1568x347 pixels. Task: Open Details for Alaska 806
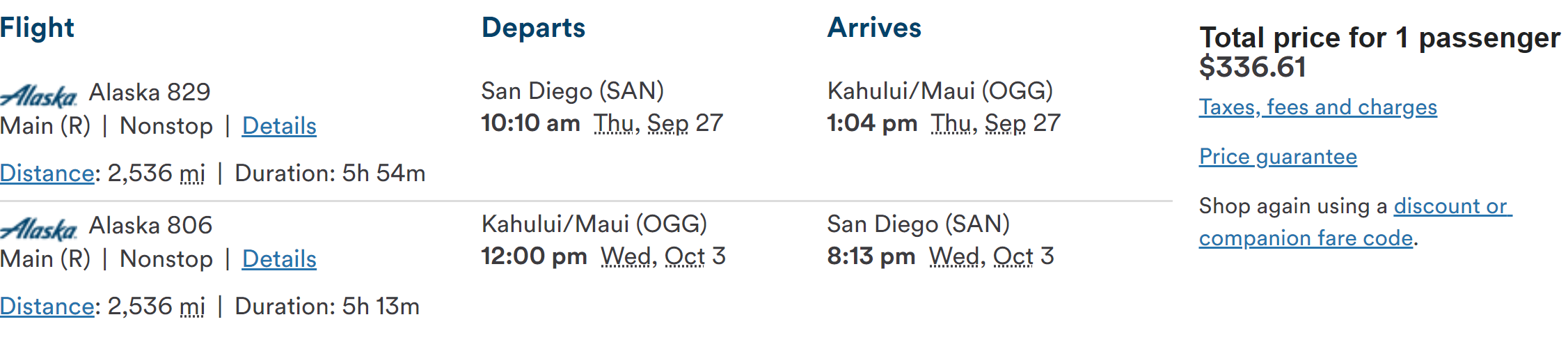point(279,259)
